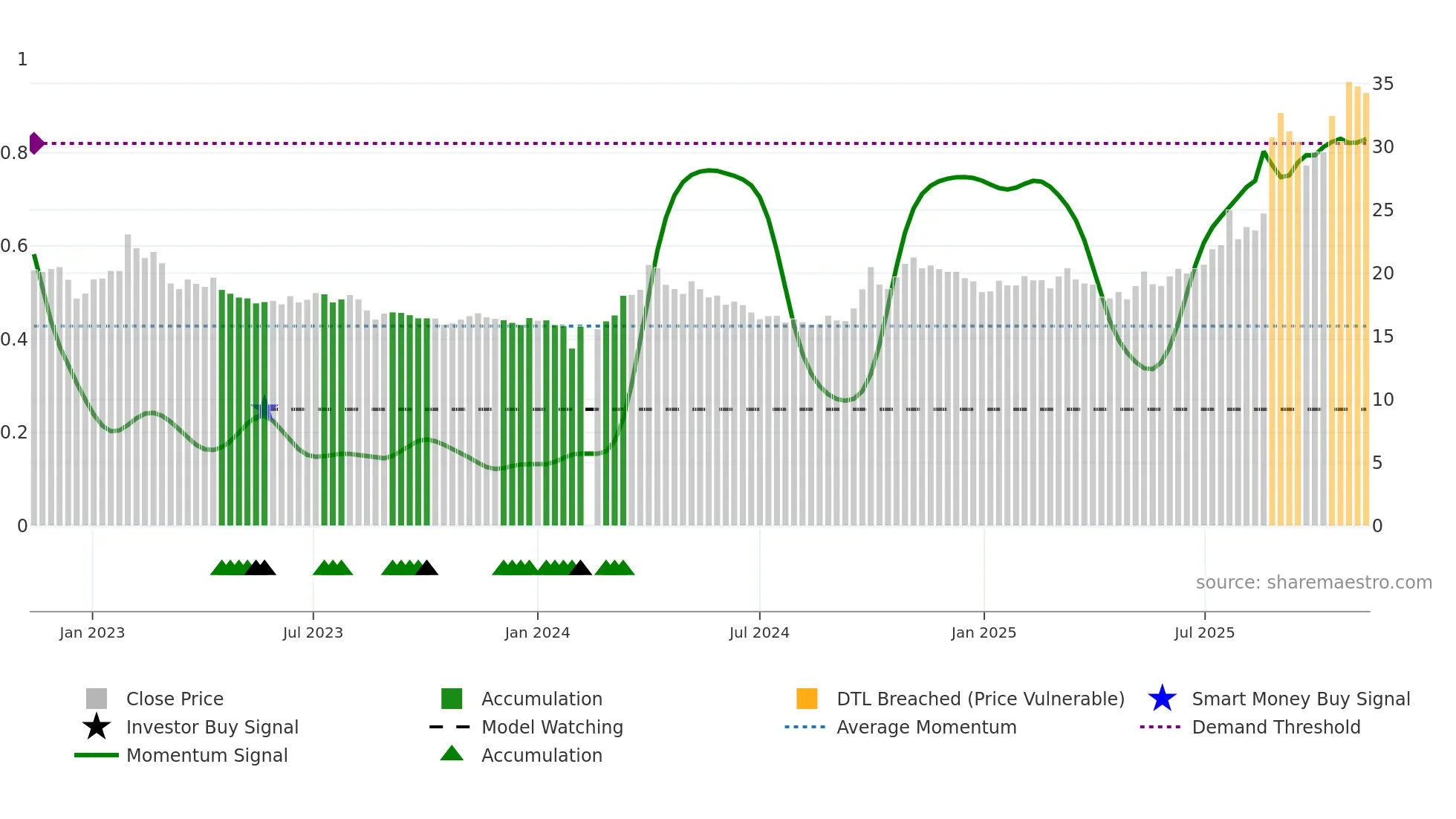Viewport: 1456px width, 819px height.
Task: Click the green Accumulation triangle legend icon
Action: 452,754
